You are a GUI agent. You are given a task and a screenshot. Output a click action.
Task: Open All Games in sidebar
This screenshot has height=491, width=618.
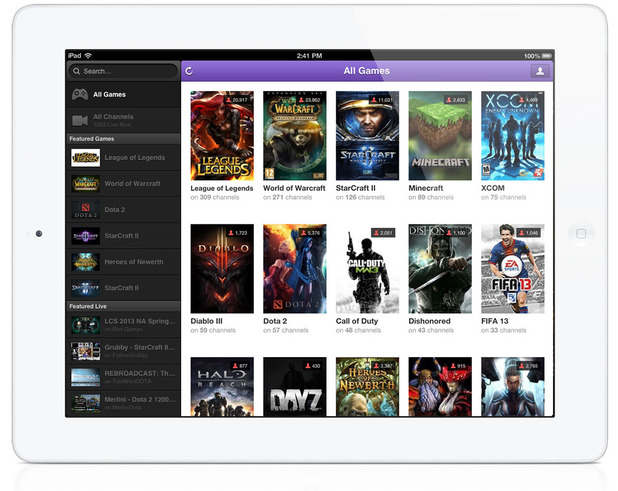pos(123,95)
